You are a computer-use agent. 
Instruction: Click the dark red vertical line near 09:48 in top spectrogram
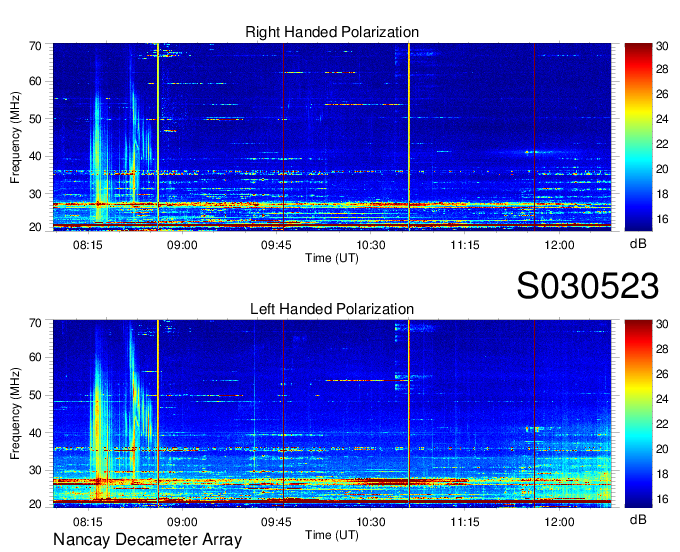click(283, 137)
